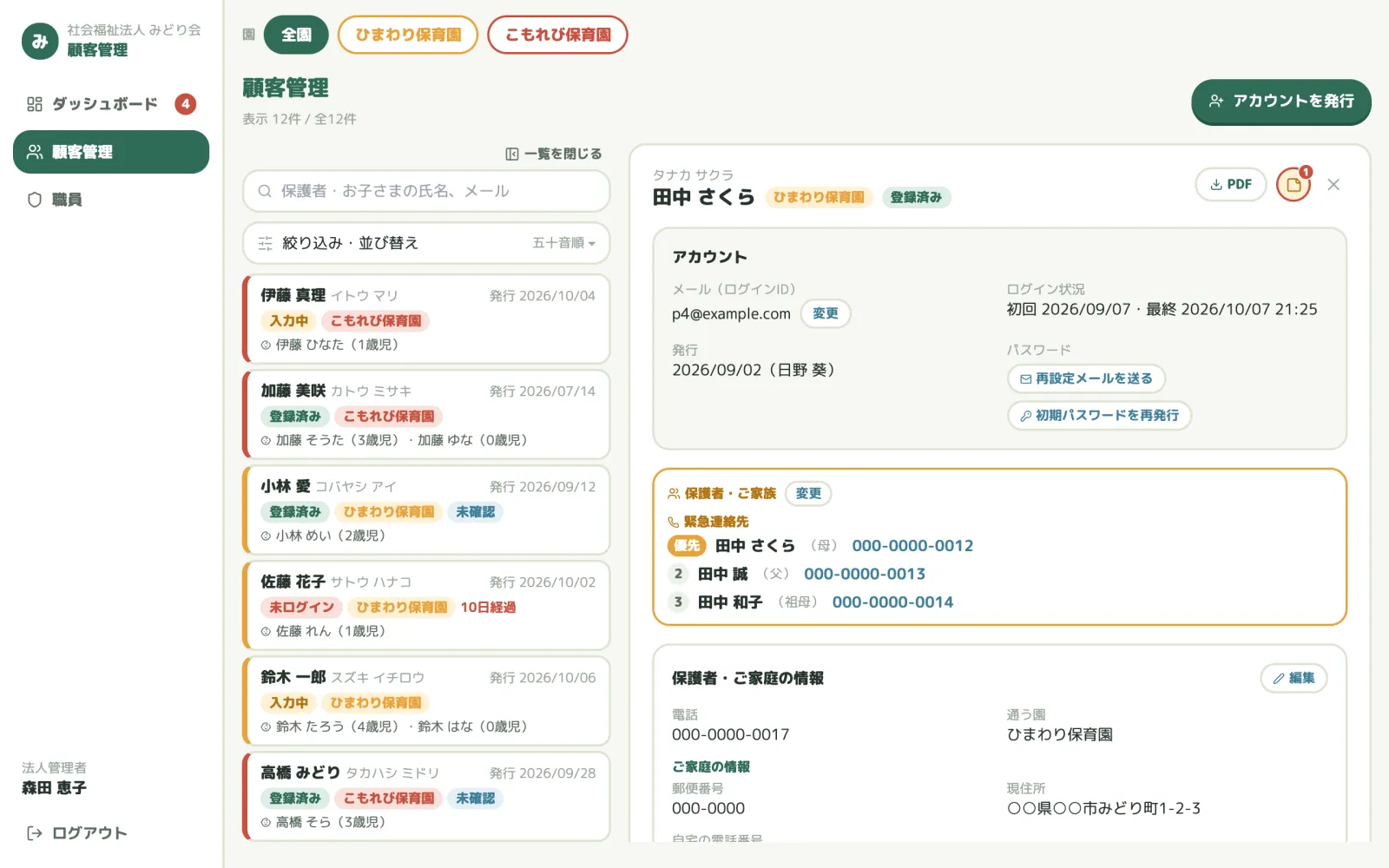Open the note icon with red badge
This screenshot has width=1389, height=868.
click(1294, 185)
